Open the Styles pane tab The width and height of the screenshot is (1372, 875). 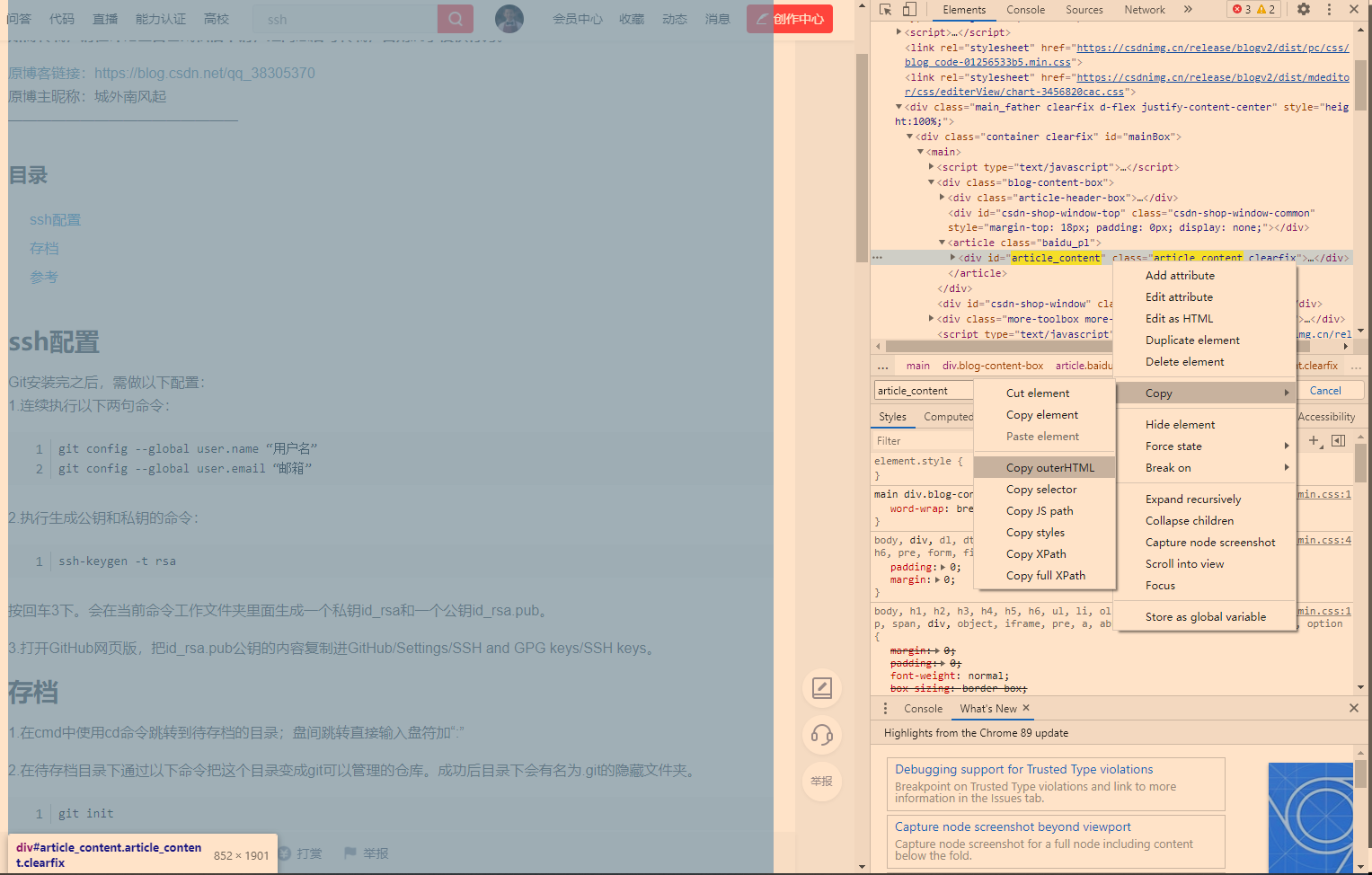(x=892, y=417)
